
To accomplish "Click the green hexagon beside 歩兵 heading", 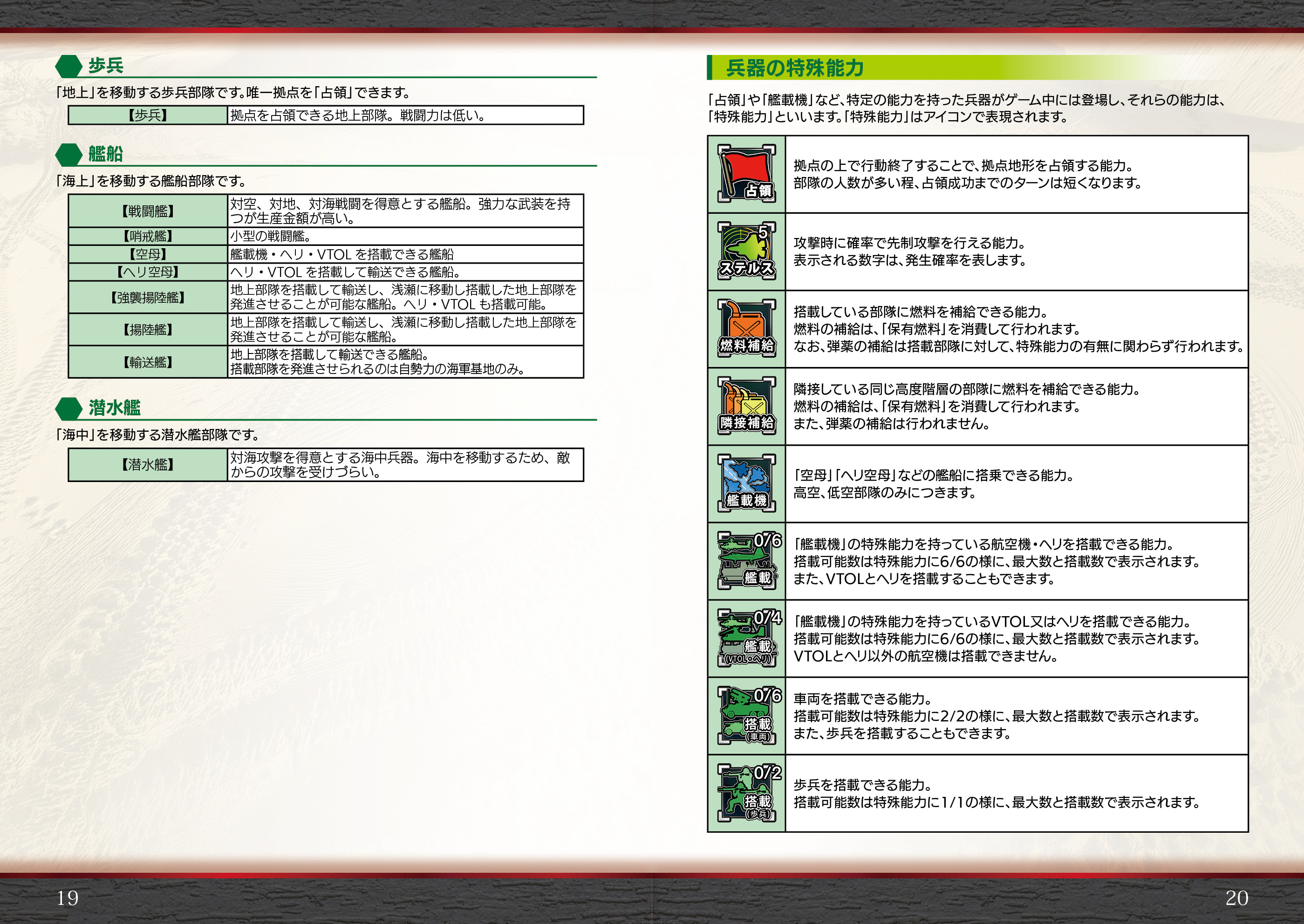I will pos(69,66).
